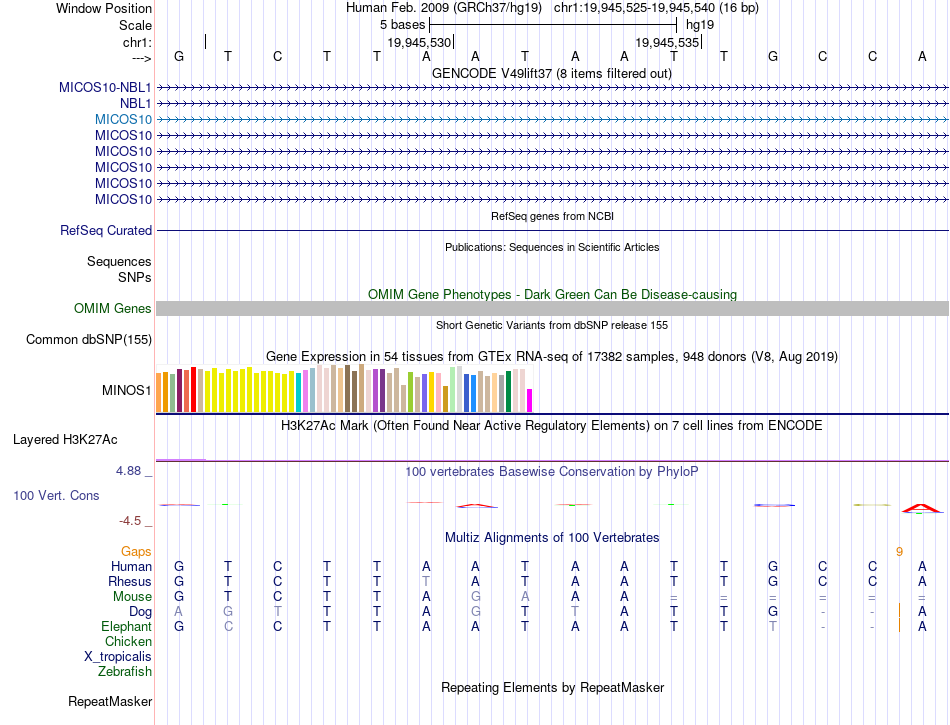Click the orange gap number 9
Viewport: 950px width, 725px height.
point(899,551)
